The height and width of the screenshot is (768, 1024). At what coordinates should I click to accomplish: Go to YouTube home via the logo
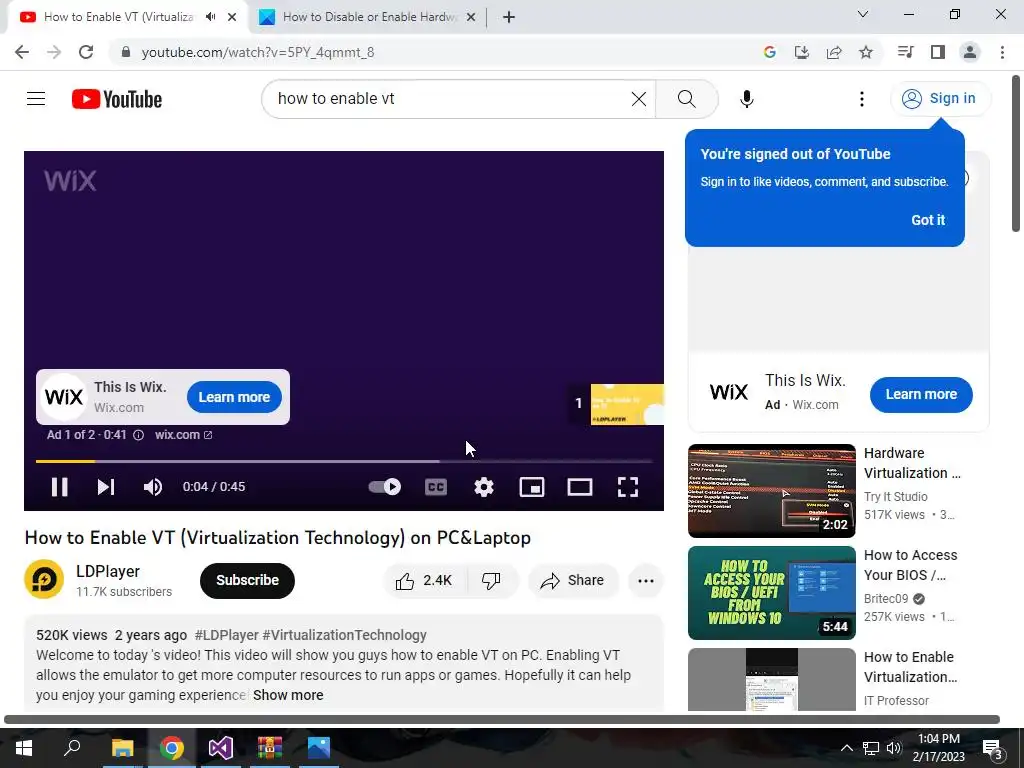[117, 99]
